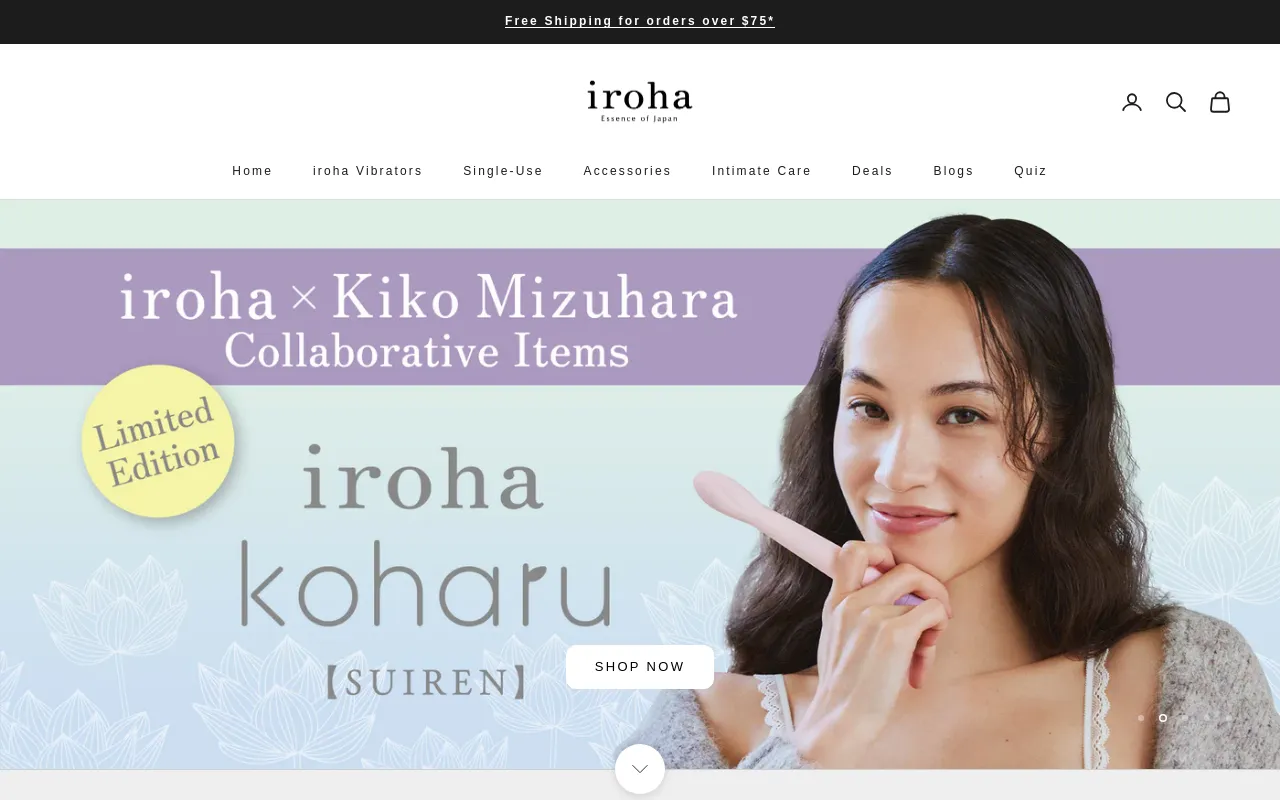1280x800 pixels.
Task: Take the Quiz from navigation
Action: pos(1030,171)
